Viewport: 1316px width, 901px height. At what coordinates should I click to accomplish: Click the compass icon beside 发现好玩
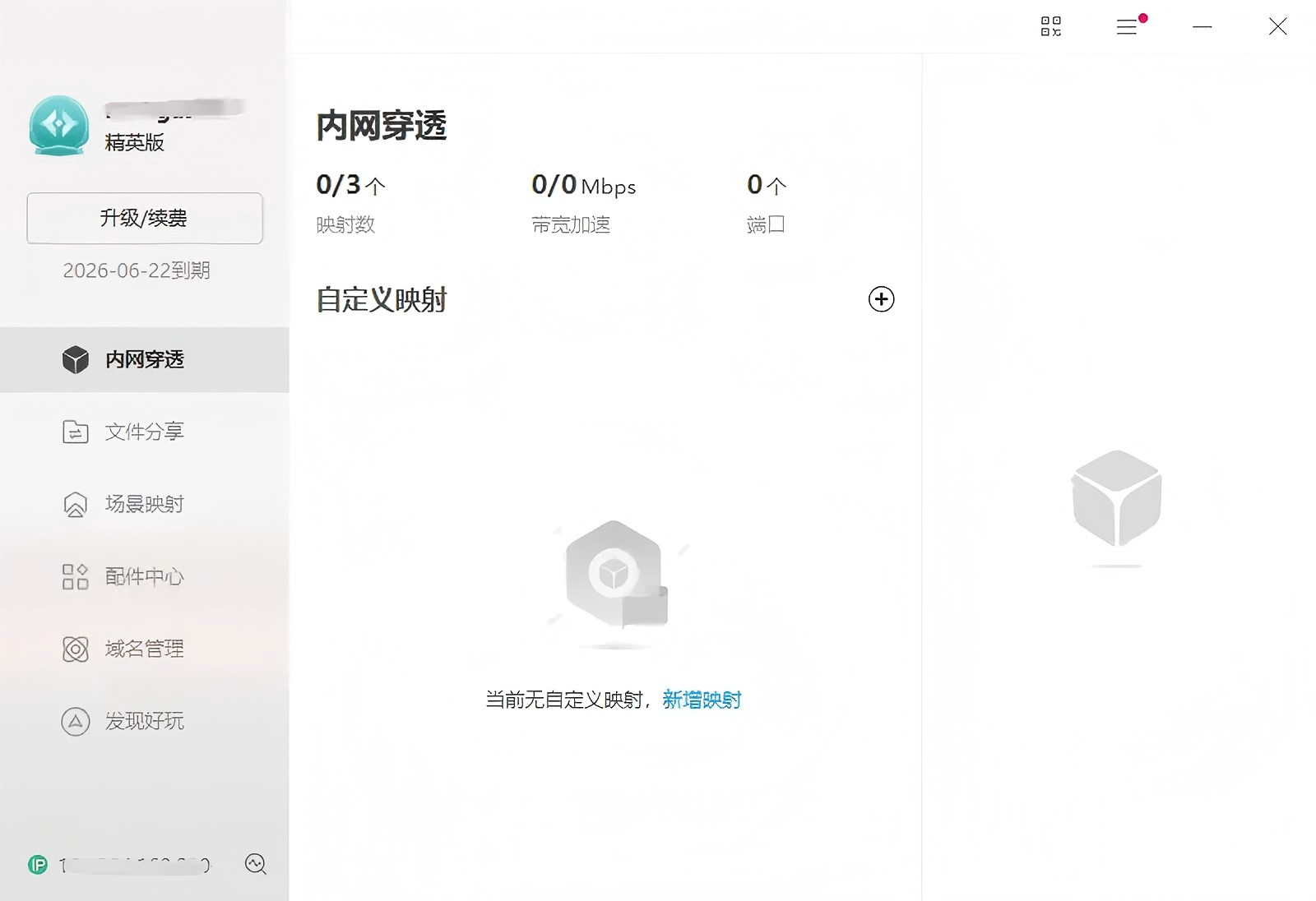(75, 721)
